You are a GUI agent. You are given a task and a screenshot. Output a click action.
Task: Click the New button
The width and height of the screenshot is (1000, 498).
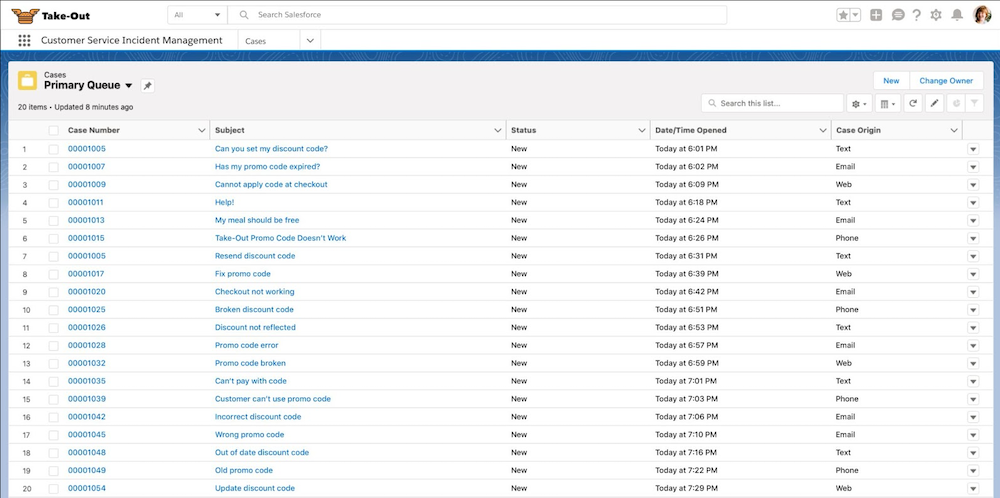pyautogui.click(x=891, y=80)
